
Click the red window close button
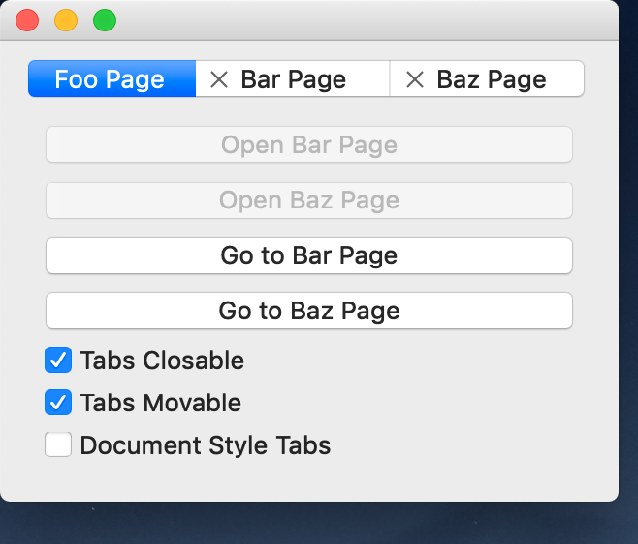(28, 20)
